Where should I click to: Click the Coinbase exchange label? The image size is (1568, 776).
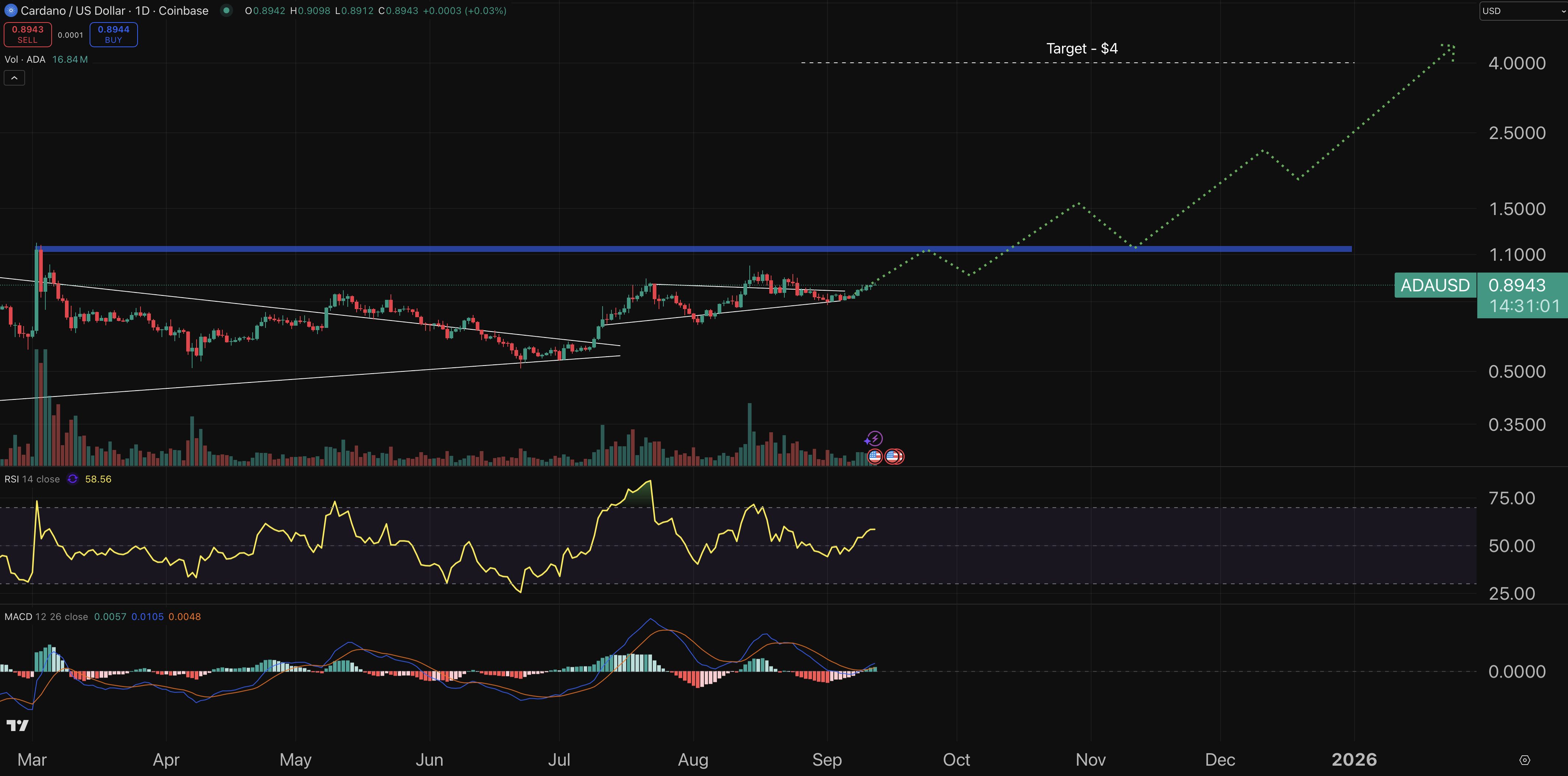[x=184, y=10]
